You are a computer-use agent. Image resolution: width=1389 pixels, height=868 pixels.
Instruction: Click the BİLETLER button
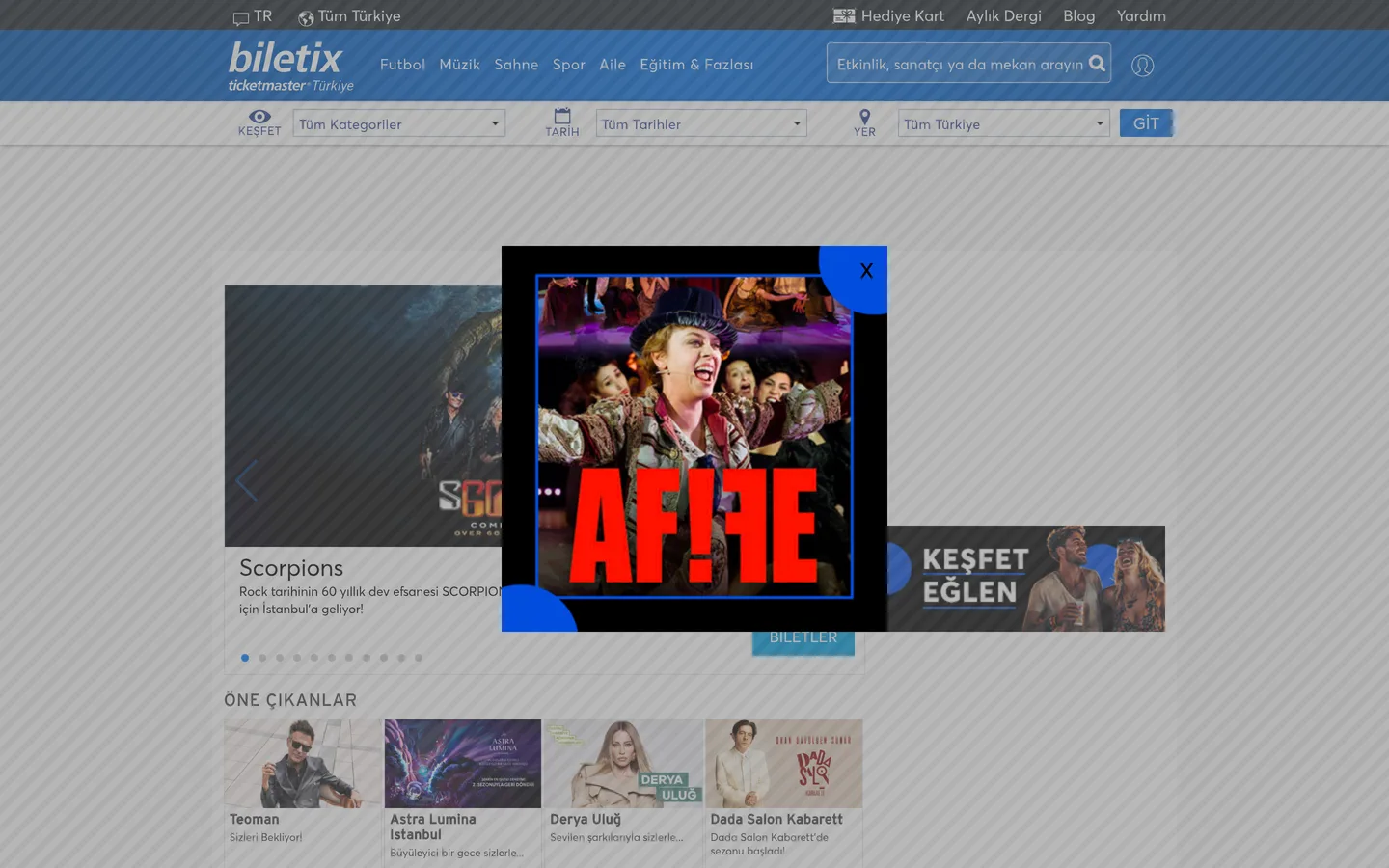803,640
